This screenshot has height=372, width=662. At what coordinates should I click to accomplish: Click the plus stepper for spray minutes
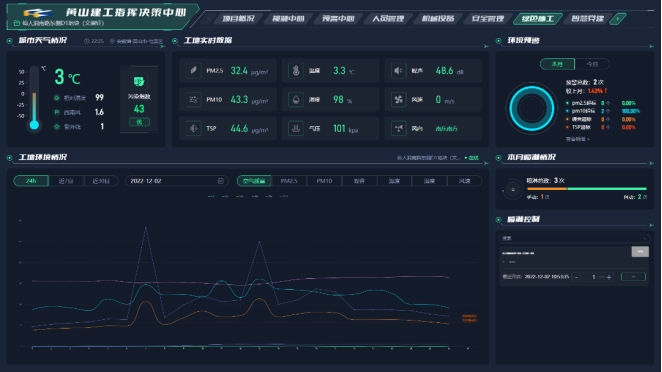[609, 277]
